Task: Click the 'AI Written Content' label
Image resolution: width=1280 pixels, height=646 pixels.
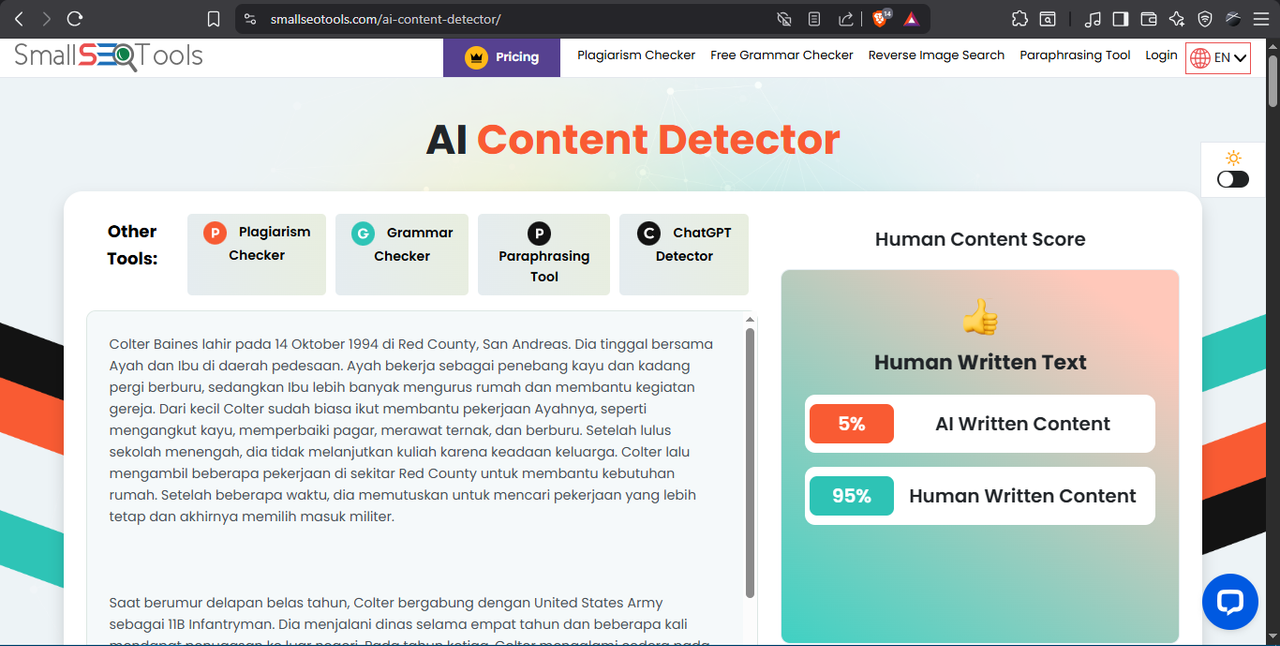Action: 1022,424
